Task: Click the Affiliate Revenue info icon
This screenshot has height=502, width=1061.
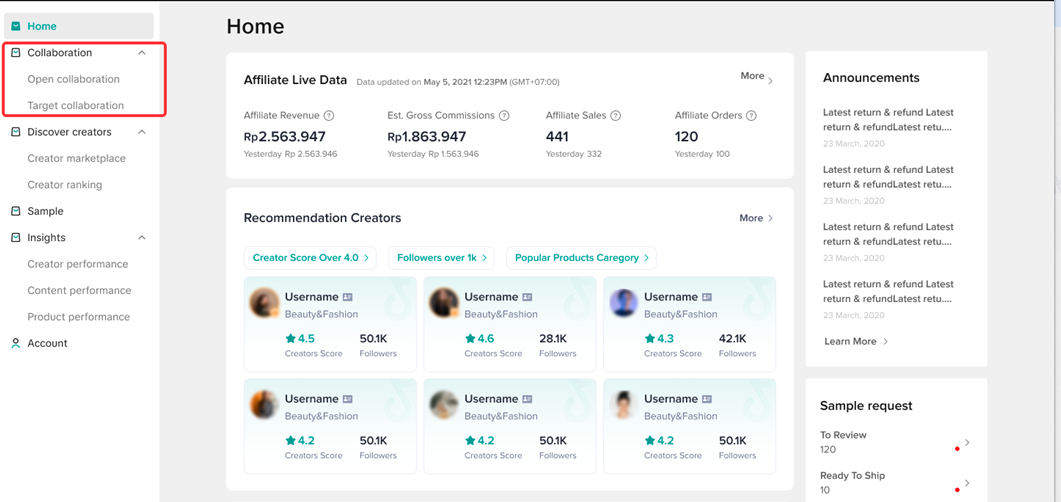Action: (x=329, y=116)
